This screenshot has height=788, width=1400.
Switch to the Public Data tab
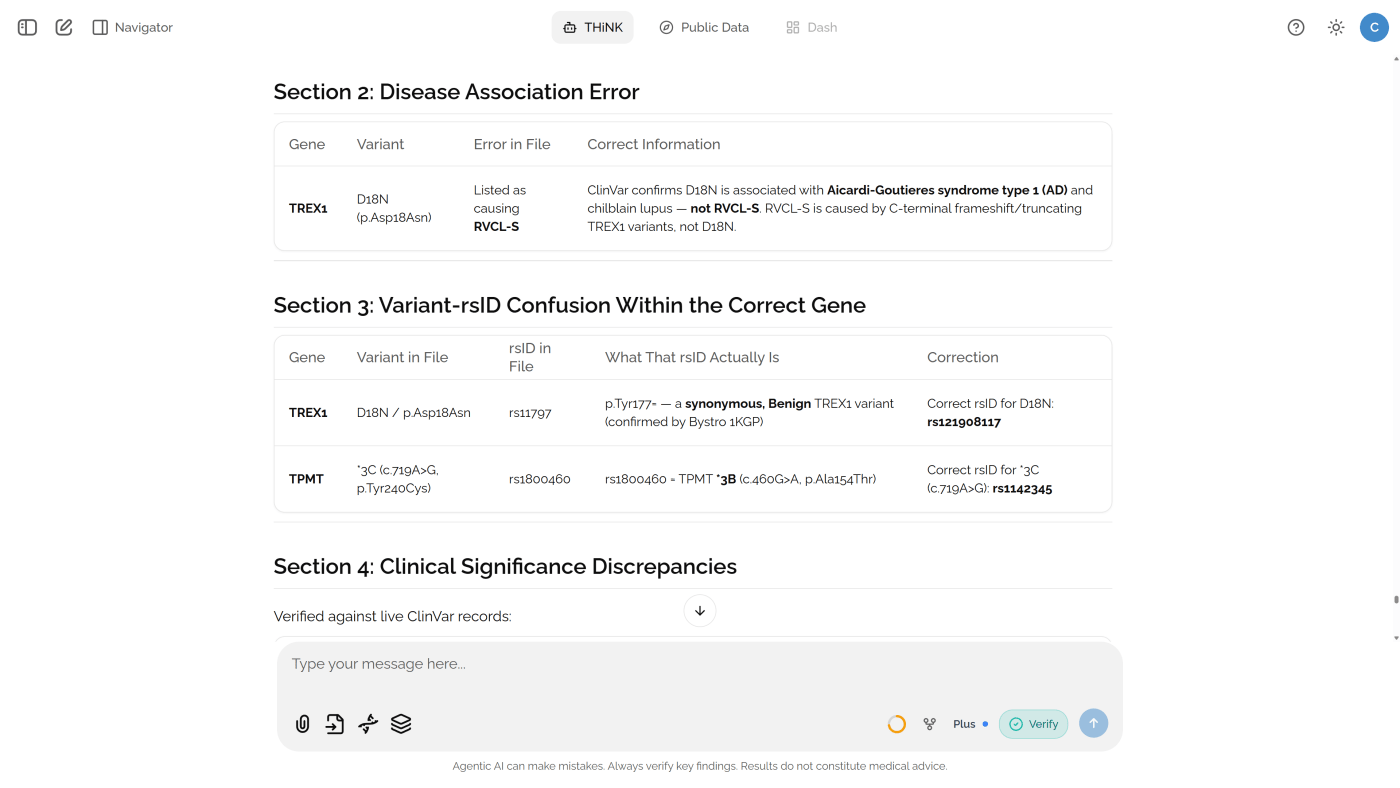[x=704, y=27]
